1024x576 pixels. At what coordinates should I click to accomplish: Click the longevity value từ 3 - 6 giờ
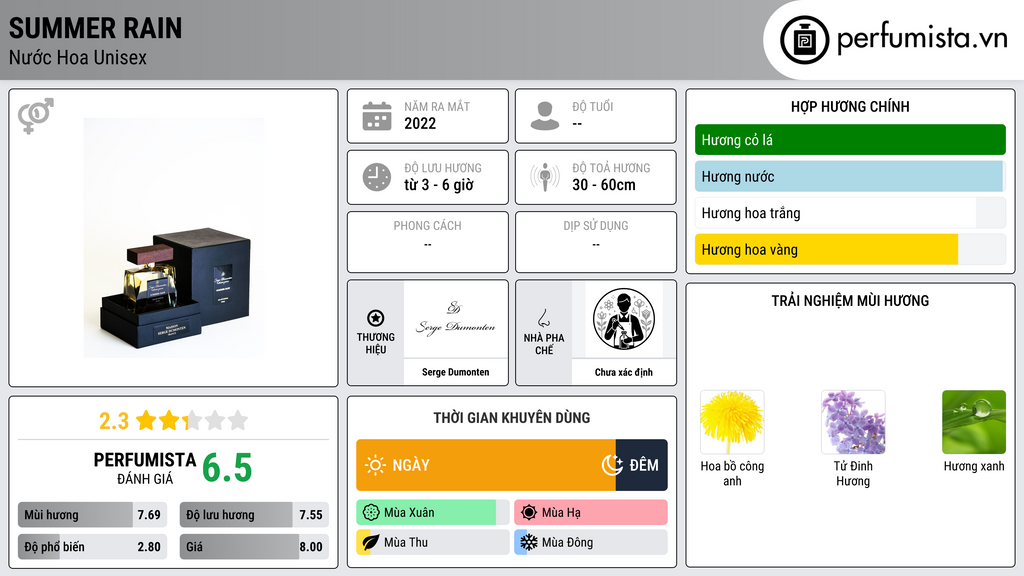438,185
